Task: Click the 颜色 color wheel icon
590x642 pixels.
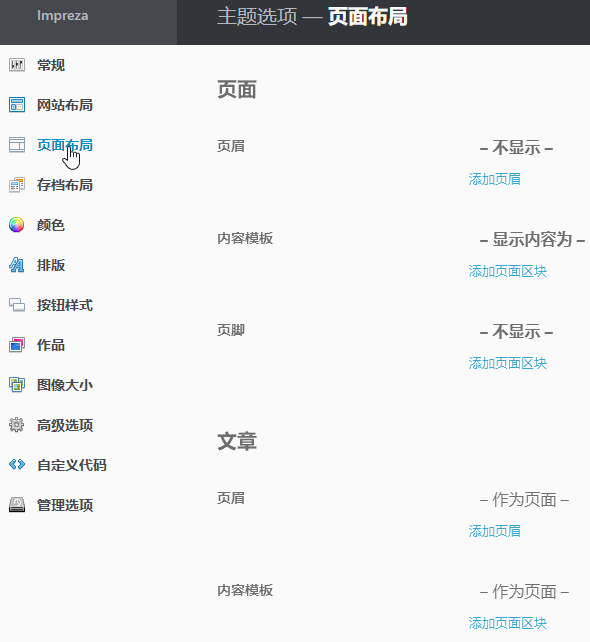Action: coord(17,225)
